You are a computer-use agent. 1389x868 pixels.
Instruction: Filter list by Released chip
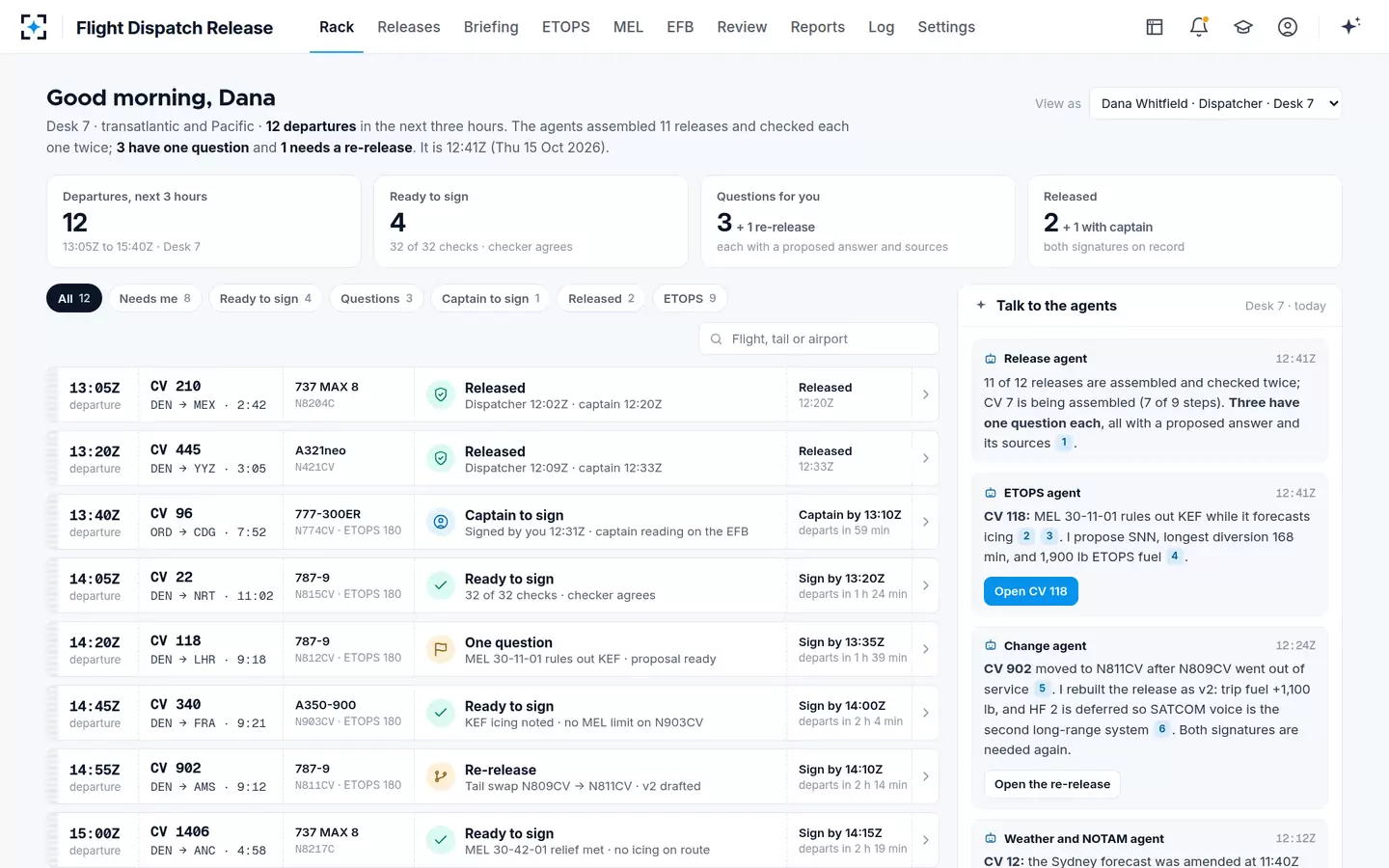(601, 298)
